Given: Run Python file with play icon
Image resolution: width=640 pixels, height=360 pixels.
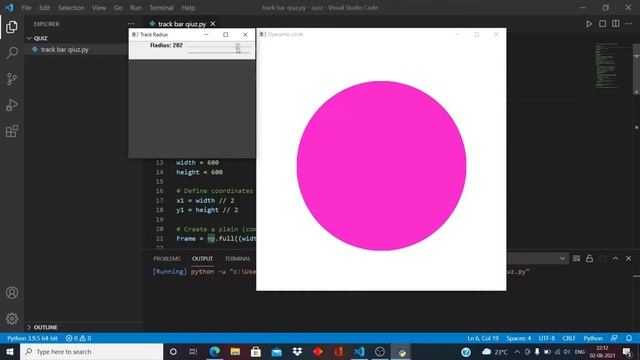Looking at the screenshot, I should click(x=589, y=24).
